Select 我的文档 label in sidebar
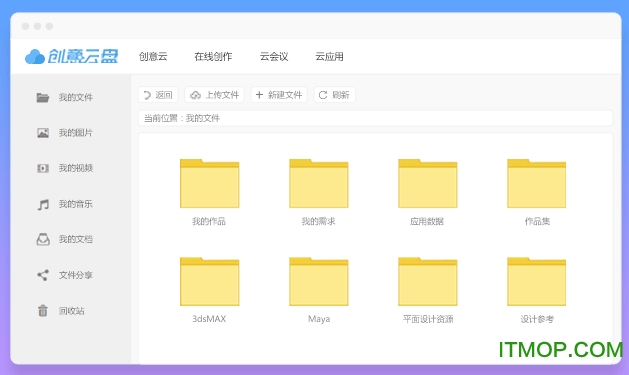The image size is (629, 375). point(76,239)
